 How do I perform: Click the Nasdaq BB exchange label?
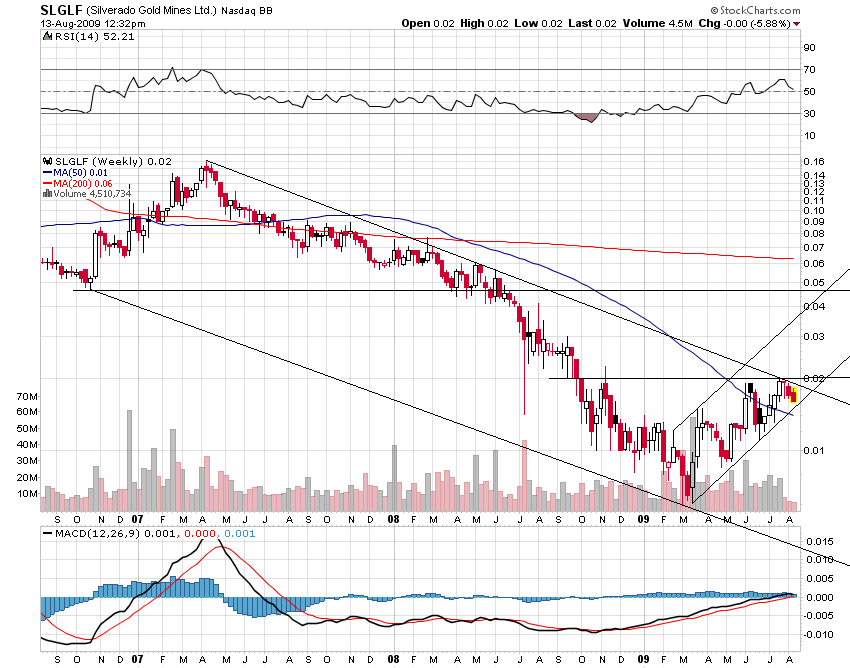247,11
